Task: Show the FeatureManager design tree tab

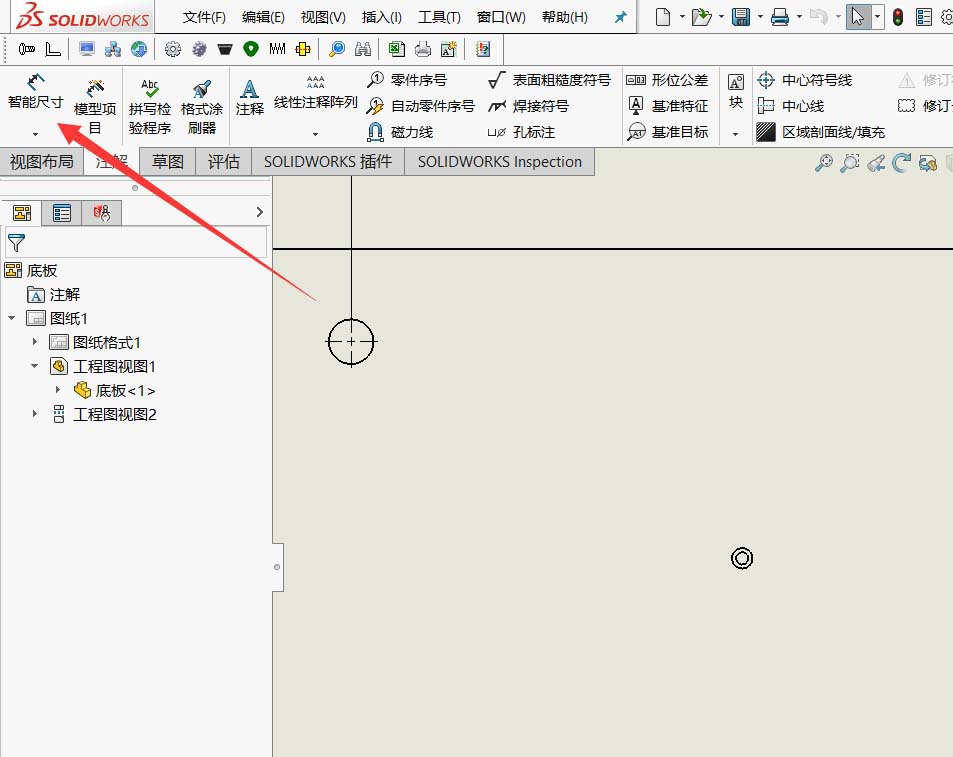Action: click(22, 213)
